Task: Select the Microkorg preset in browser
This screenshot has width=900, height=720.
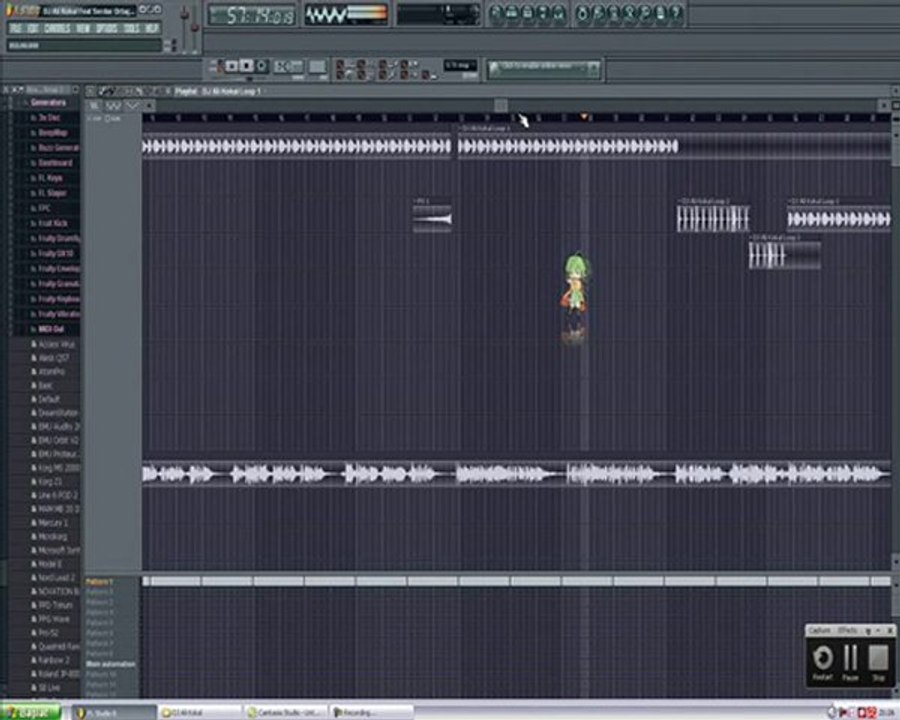Action: (52, 537)
